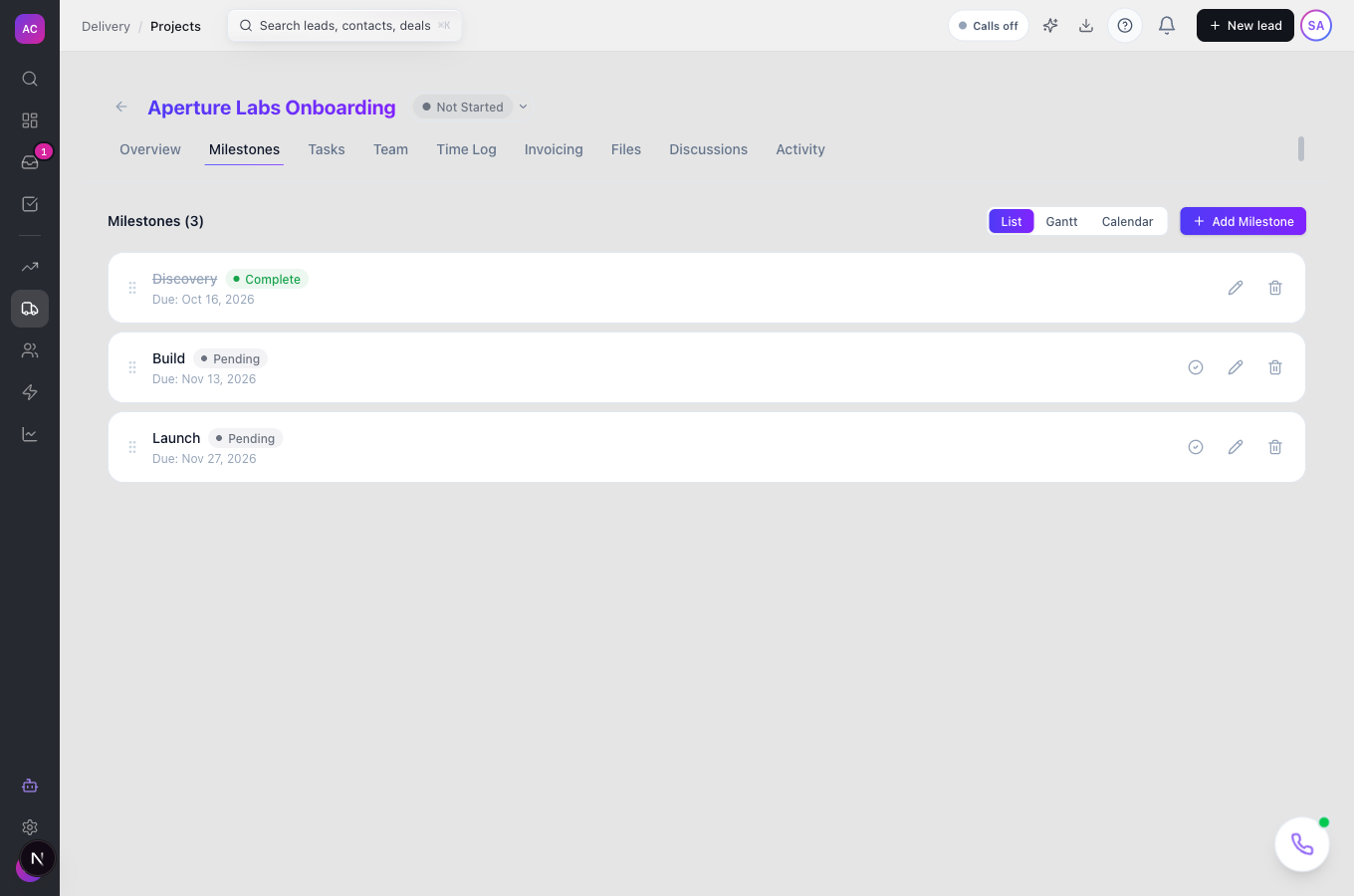Delete the Discovery milestone

click(x=1275, y=288)
